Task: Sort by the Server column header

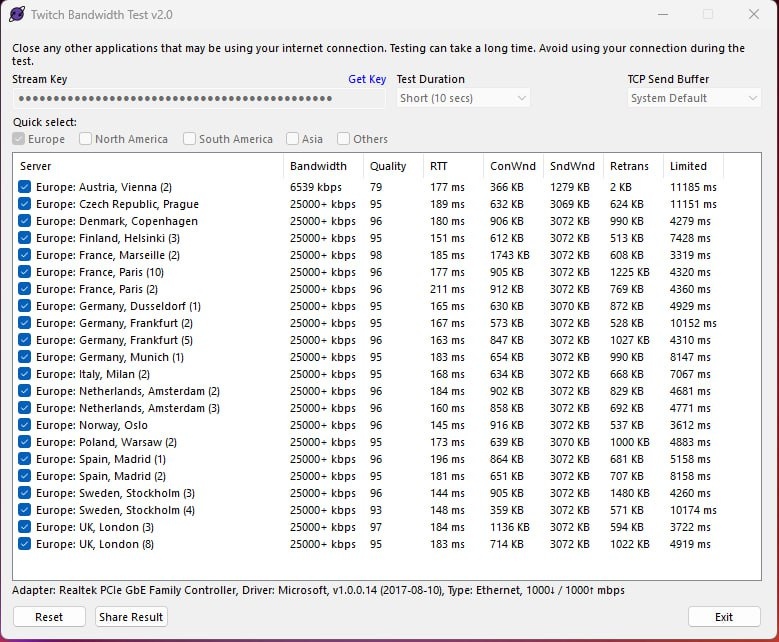Action: [148, 166]
